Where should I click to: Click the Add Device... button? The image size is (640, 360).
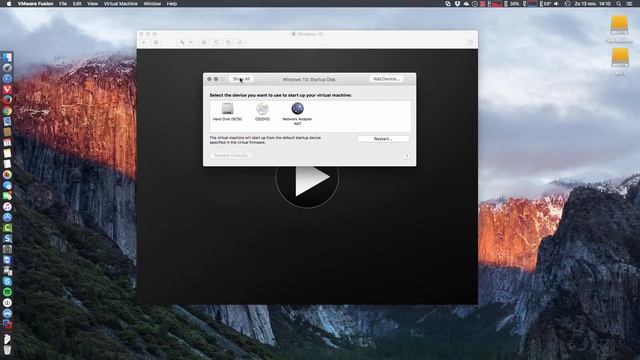click(386, 79)
